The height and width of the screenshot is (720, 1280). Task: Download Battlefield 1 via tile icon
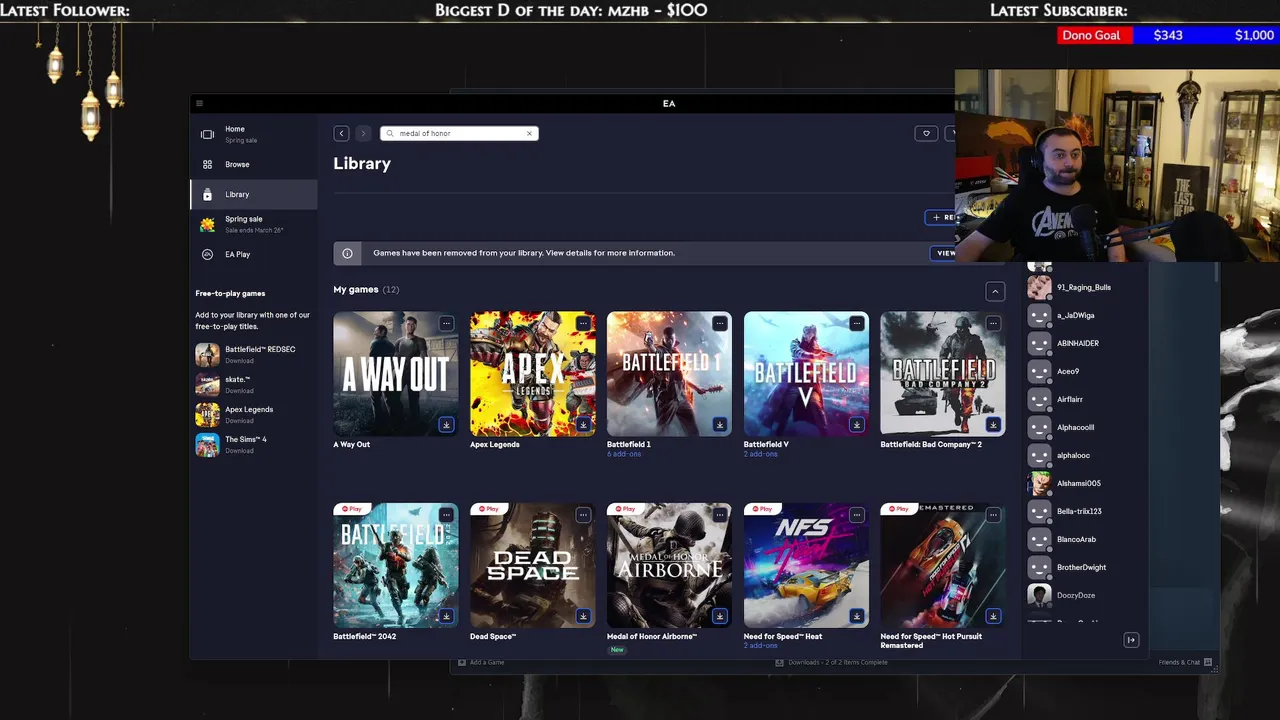pos(719,425)
